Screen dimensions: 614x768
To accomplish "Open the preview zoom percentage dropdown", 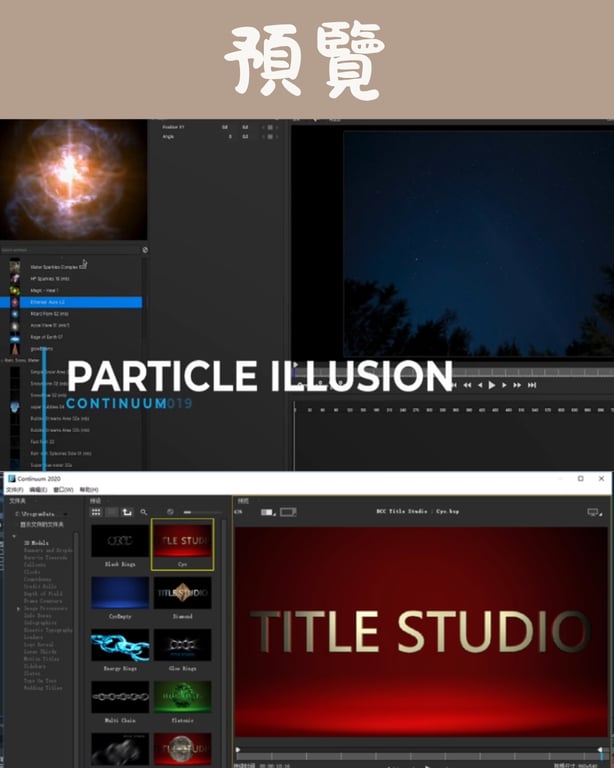I will pyautogui.click(x=238, y=512).
